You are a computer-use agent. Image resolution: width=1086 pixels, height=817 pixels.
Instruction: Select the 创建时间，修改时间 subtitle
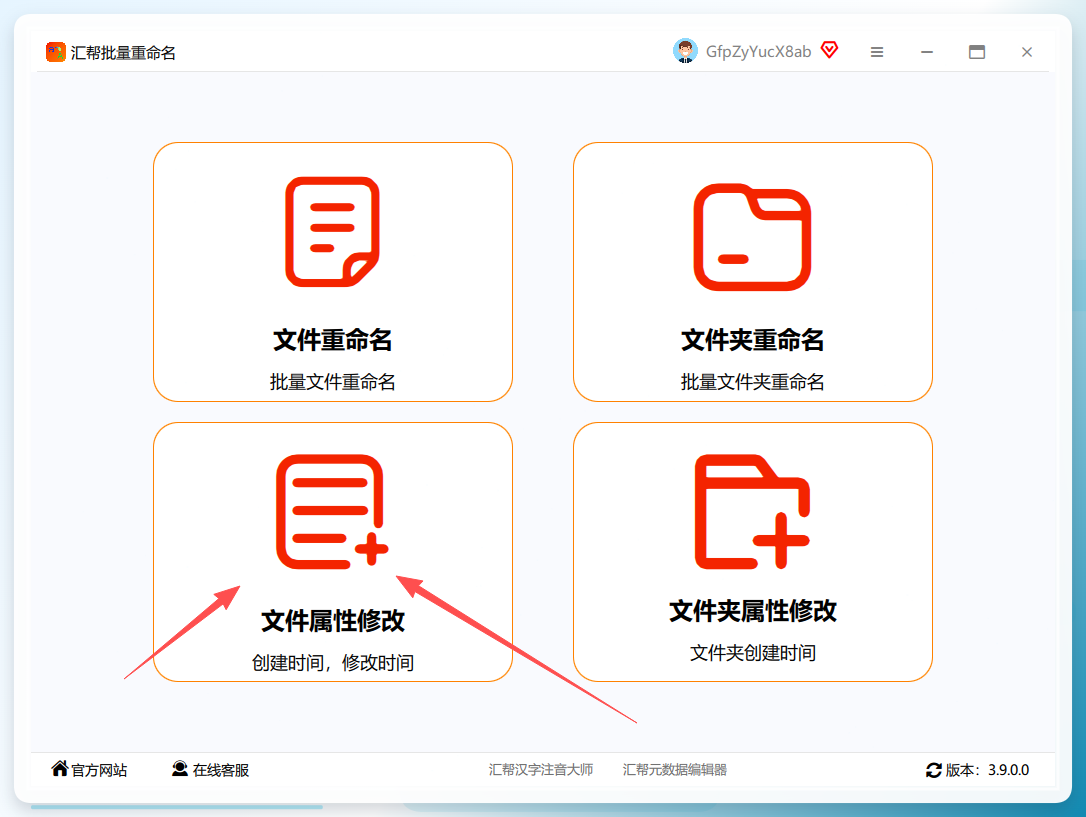click(332, 663)
